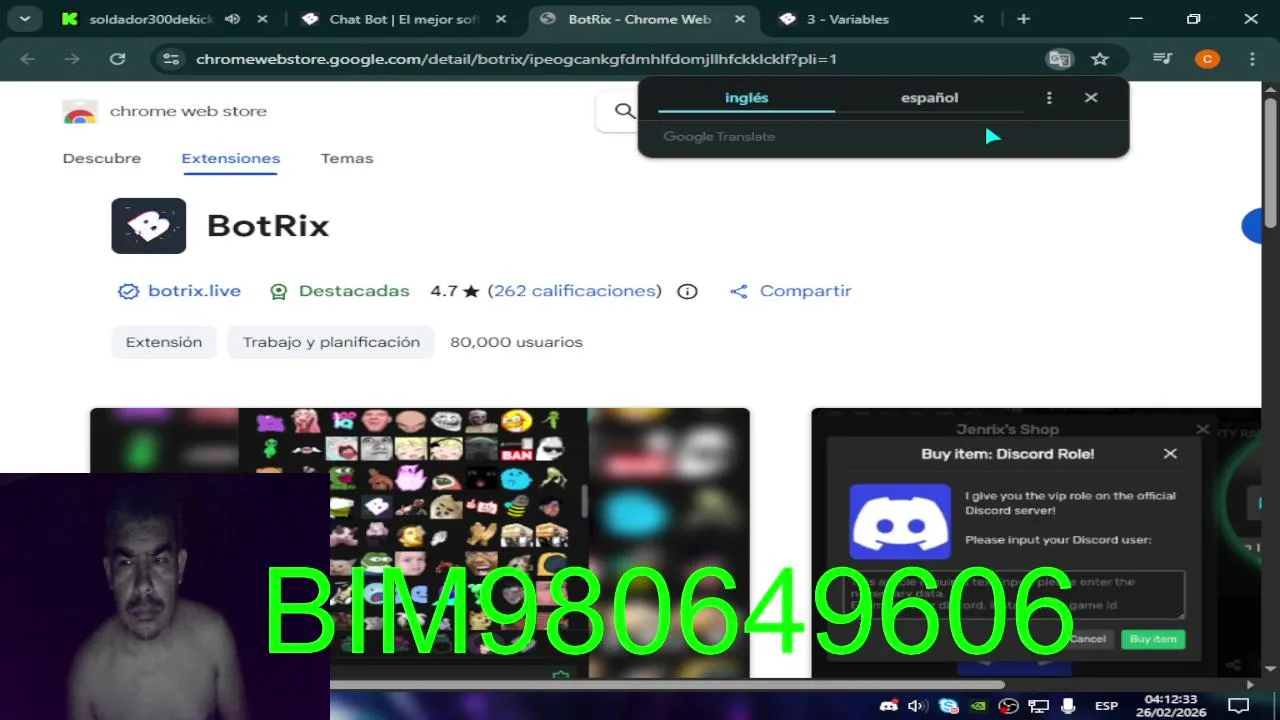Go back to previous page

point(28,59)
